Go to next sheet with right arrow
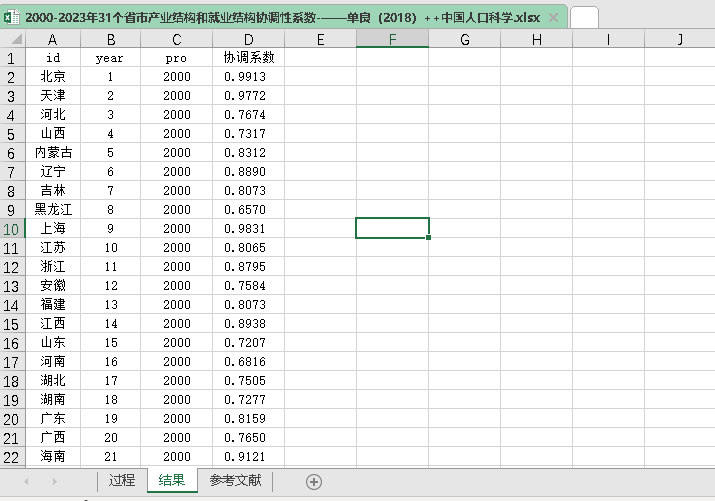715x501 pixels. point(55,481)
